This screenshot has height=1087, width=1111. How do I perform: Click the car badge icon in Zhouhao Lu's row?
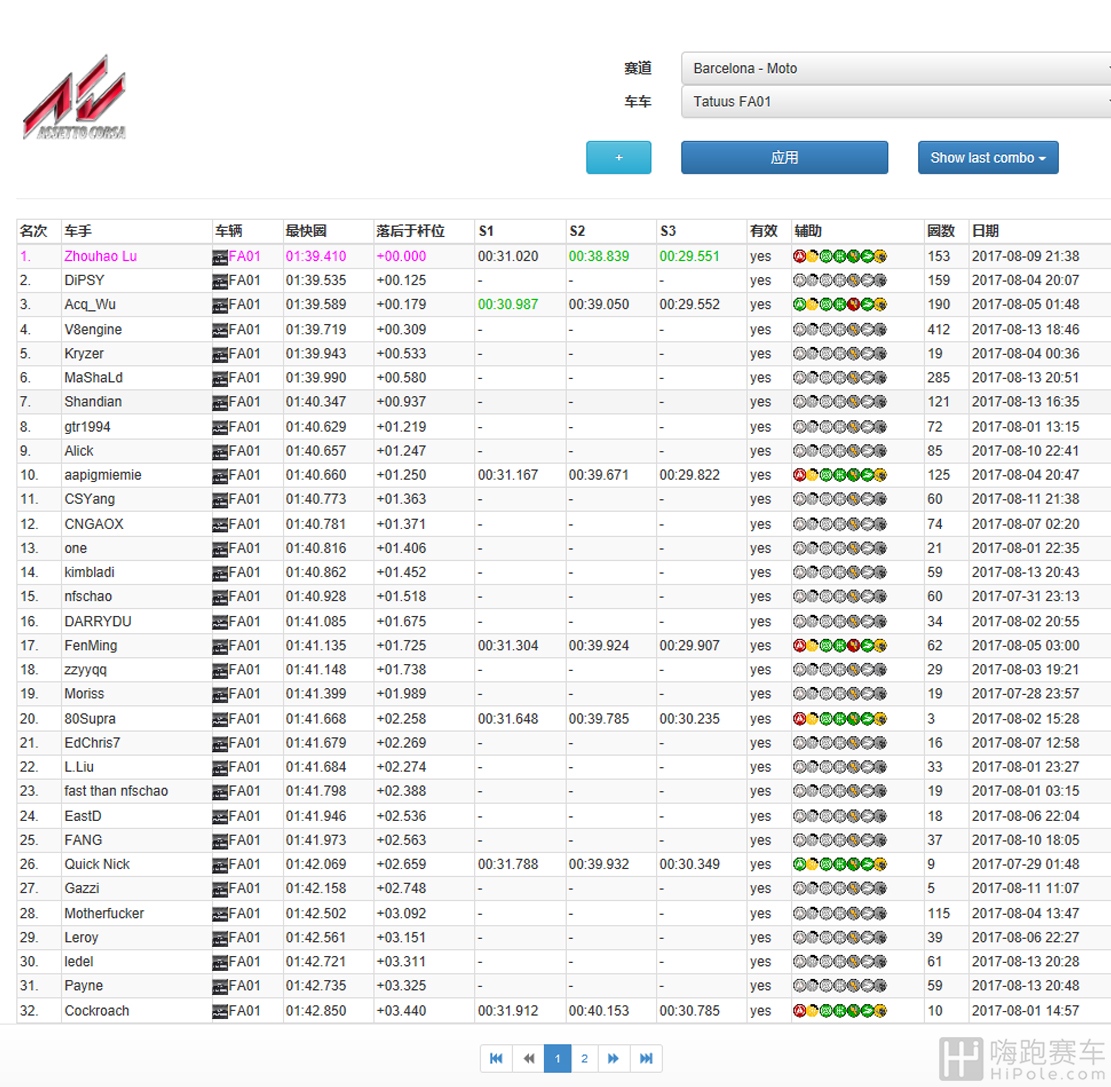pyautogui.click(x=220, y=257)
